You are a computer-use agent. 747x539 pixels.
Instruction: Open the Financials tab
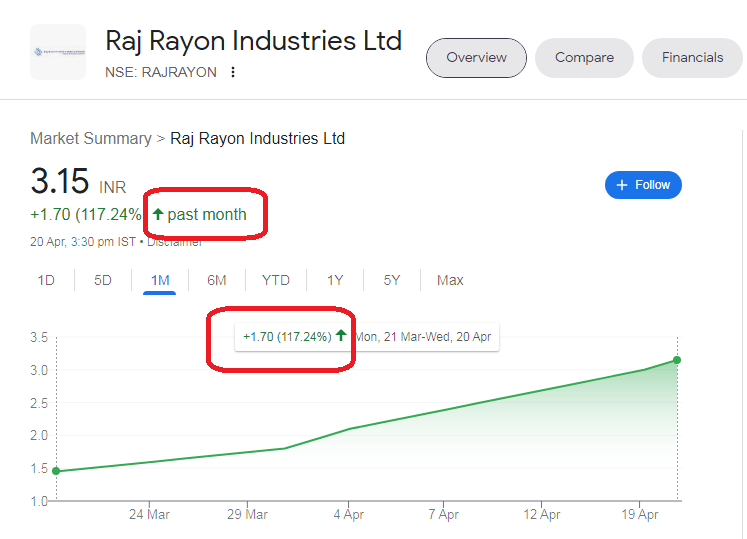692,58
